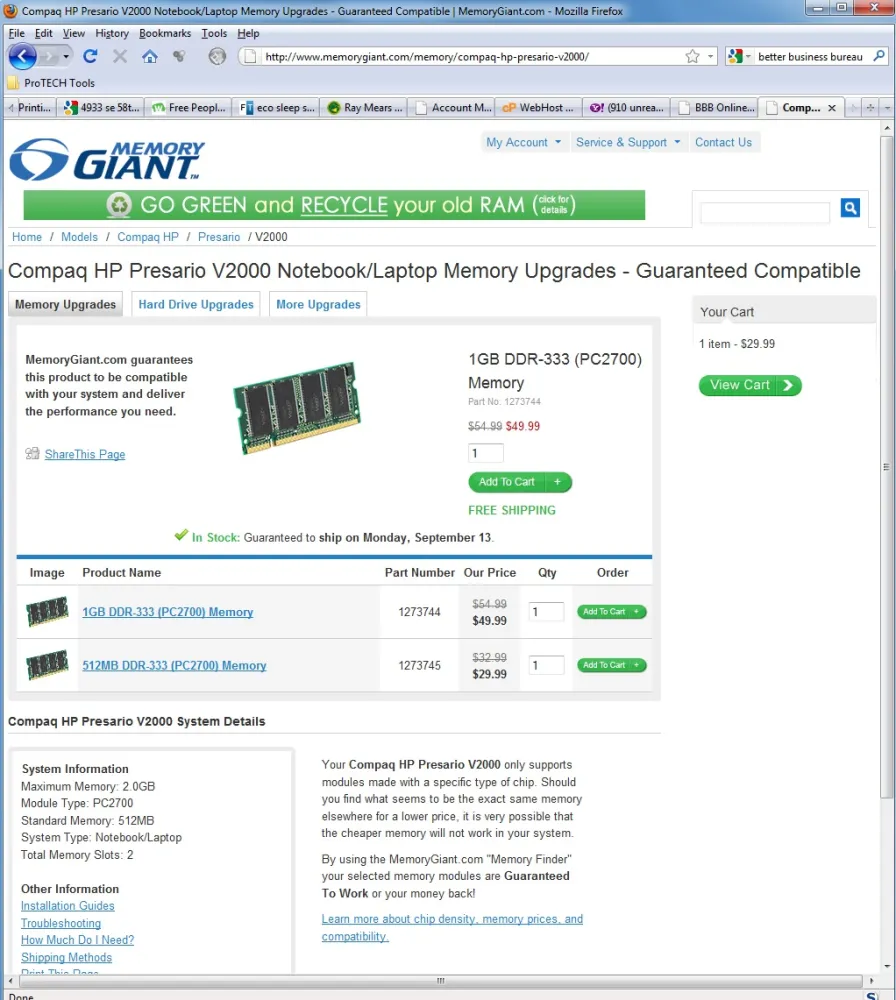This screenshot has height=1000, width=896.
Task: Click the GO GREEN and RECYCLE banner
Action: click(334, 205)
